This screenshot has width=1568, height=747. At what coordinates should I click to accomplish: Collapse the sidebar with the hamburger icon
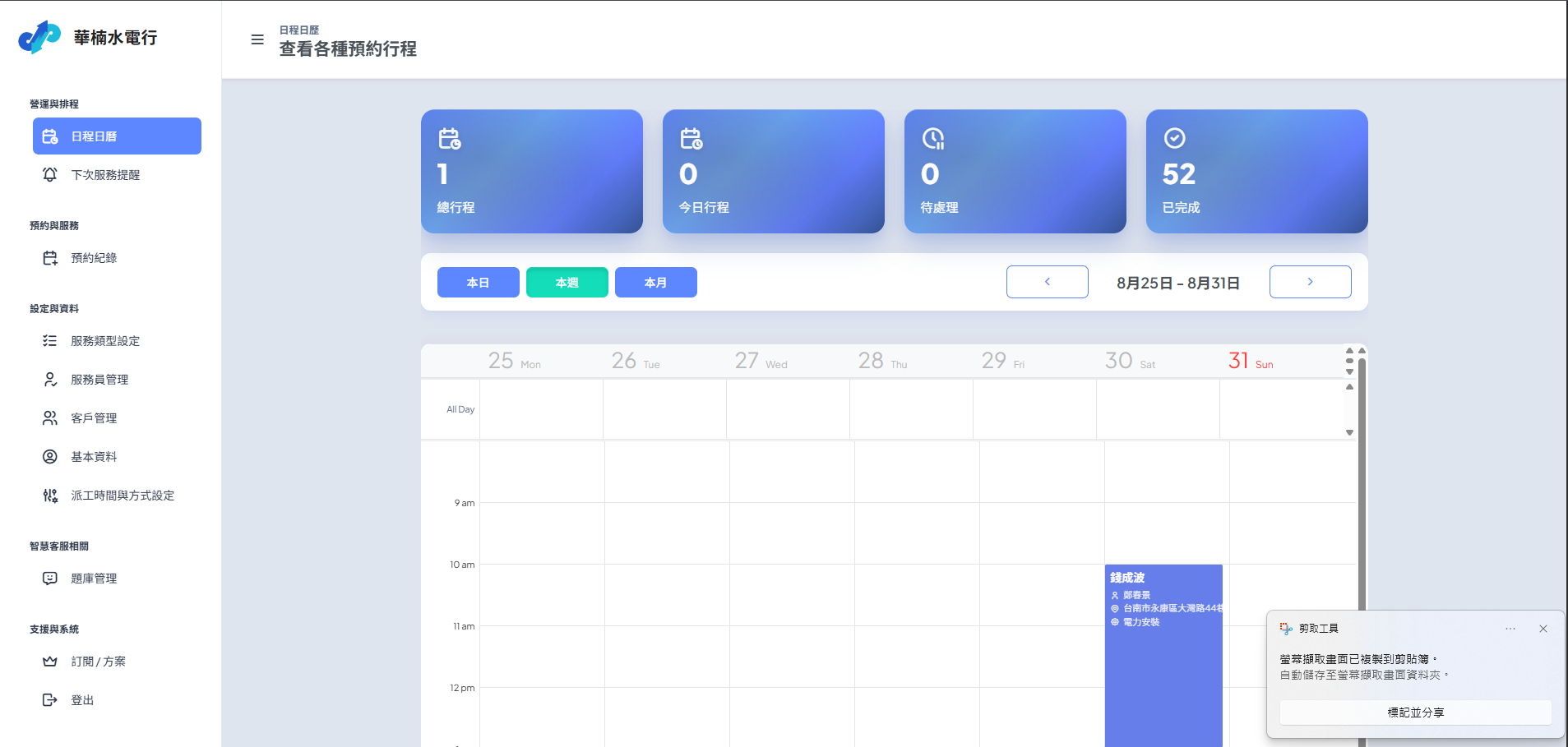coord(257,39)
